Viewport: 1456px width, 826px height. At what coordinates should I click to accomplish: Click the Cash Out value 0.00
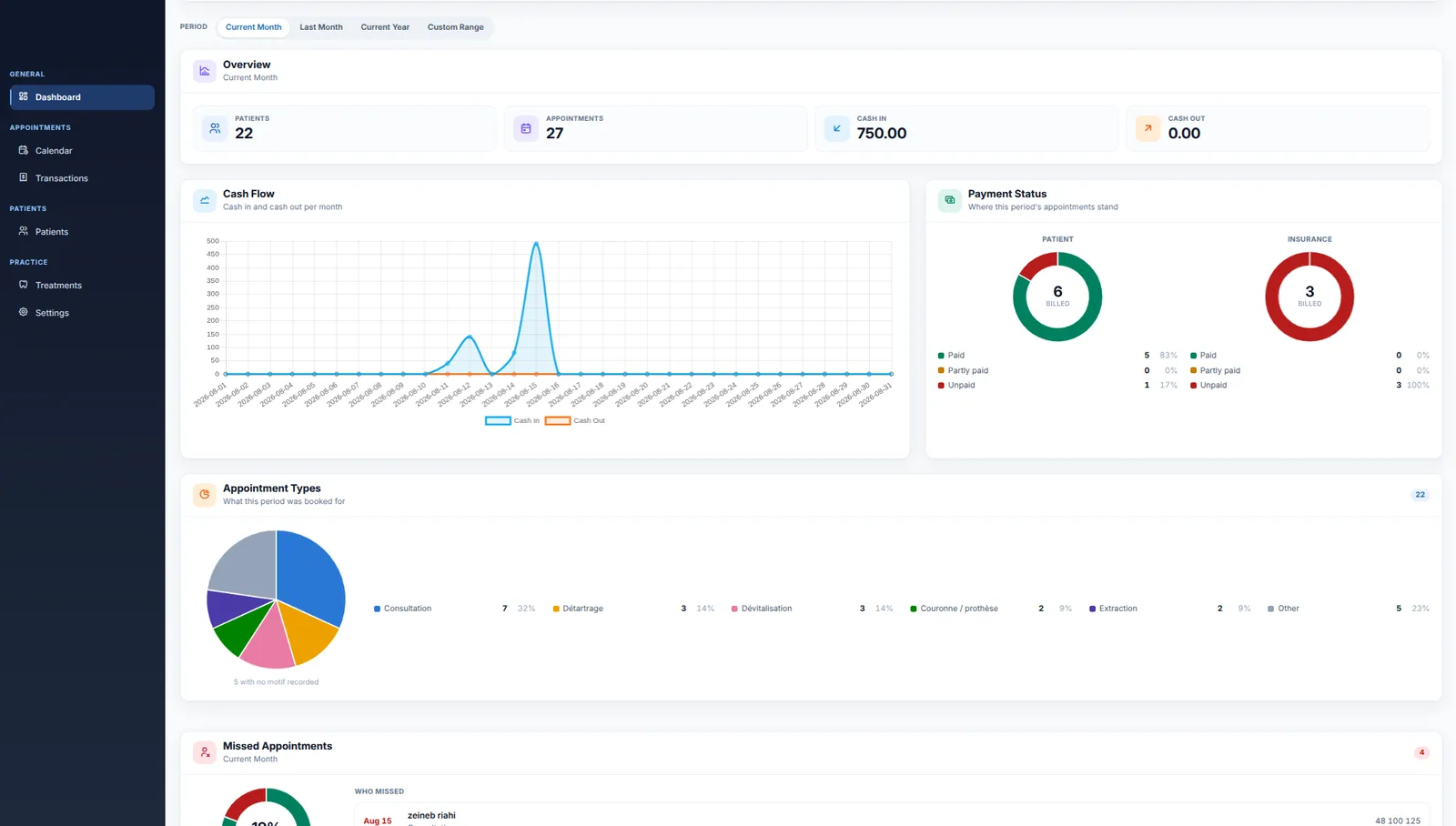[1184, 134]
